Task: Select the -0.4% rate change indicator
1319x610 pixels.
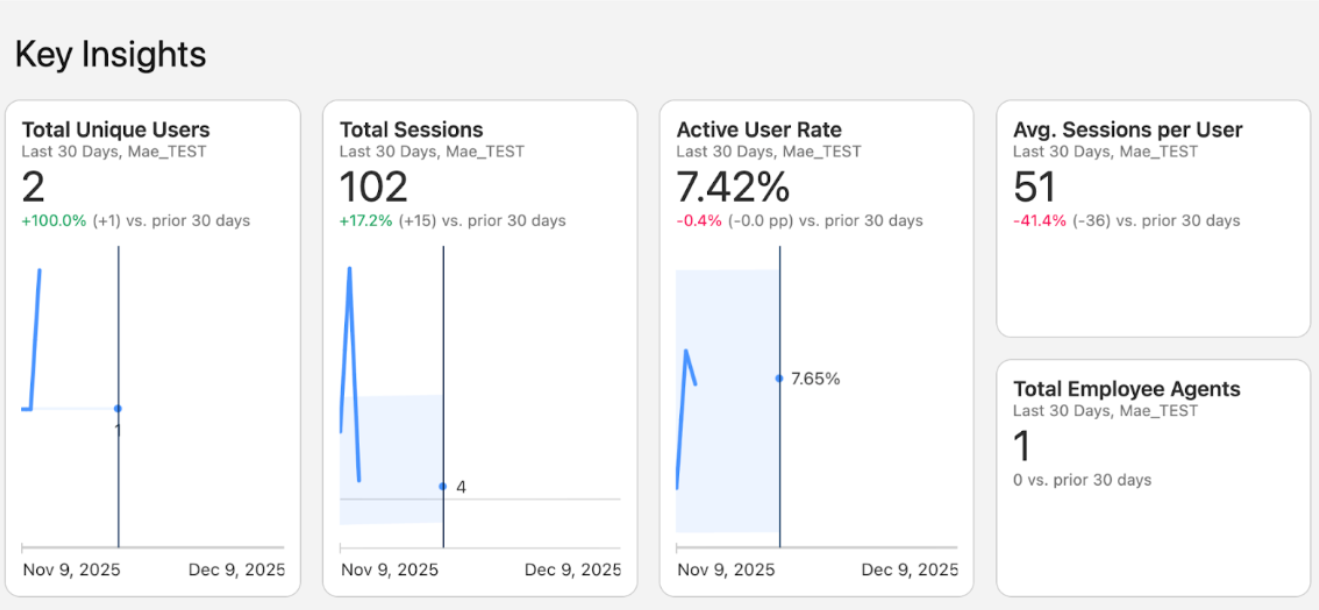Action: point(700,221)
